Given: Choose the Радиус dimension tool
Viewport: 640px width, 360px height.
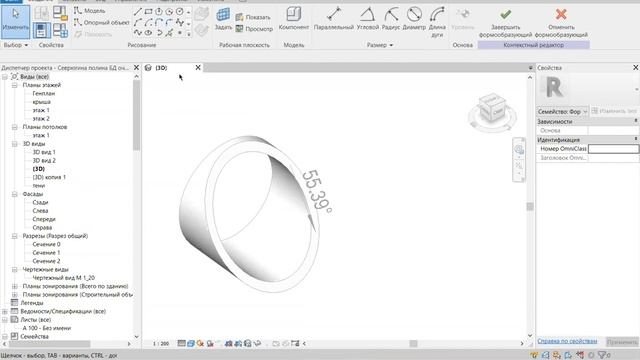Looking at the screenshot, I should pos(391,19).
